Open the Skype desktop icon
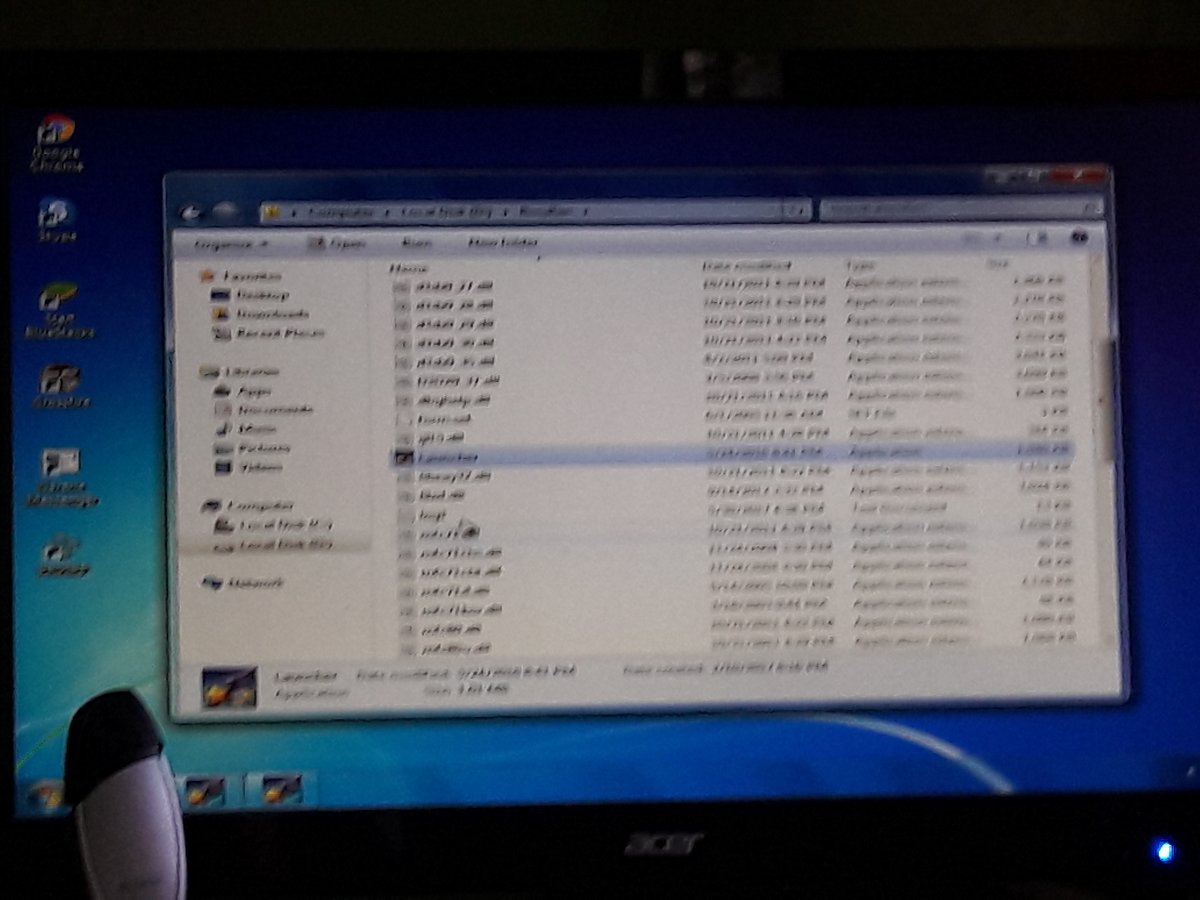The image size is (1200, 900). coord(56,220)
